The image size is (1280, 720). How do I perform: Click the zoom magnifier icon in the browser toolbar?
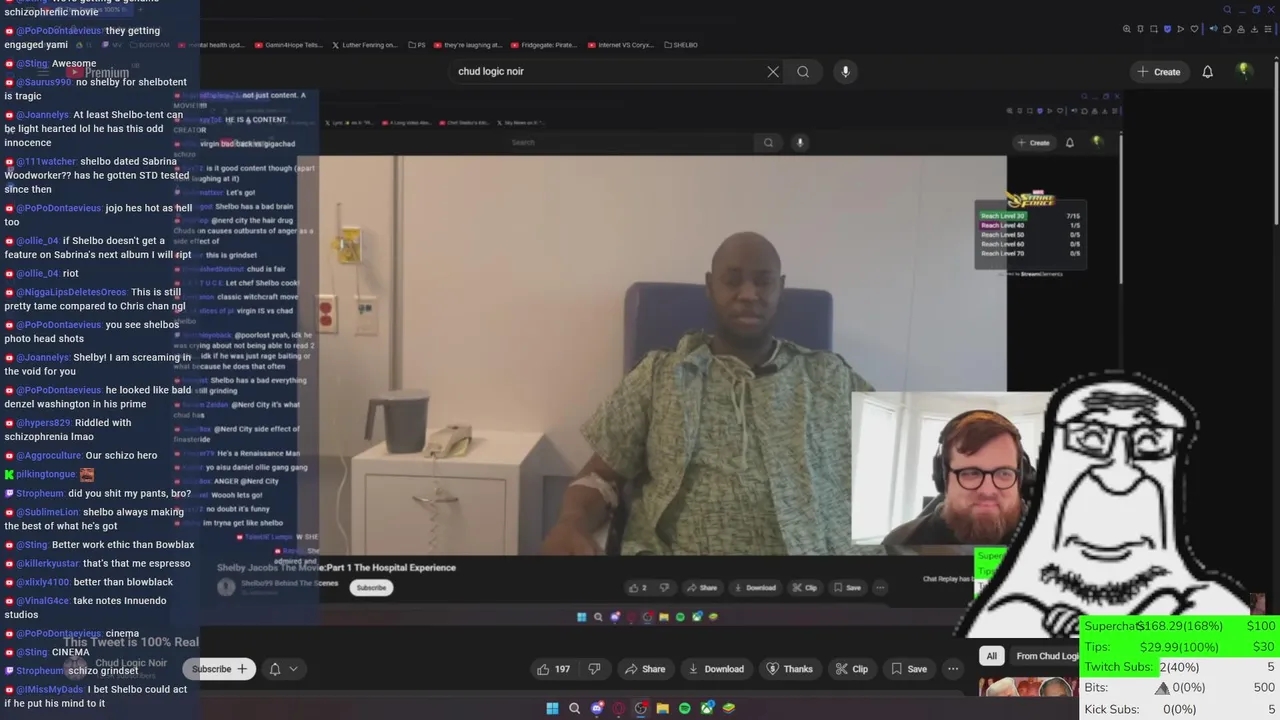(1127, 29)
